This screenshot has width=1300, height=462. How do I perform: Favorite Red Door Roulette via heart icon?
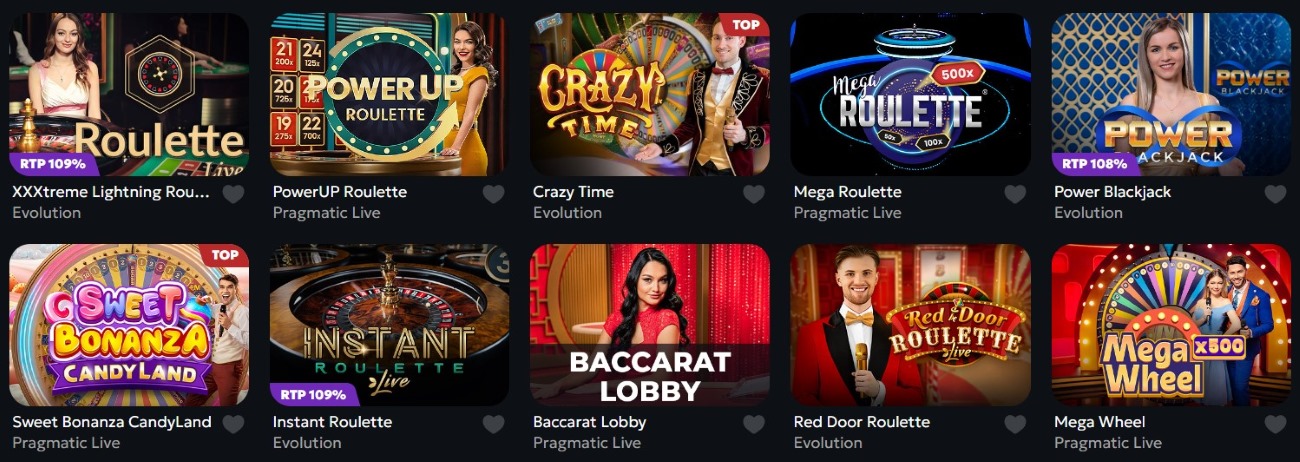1015,424
